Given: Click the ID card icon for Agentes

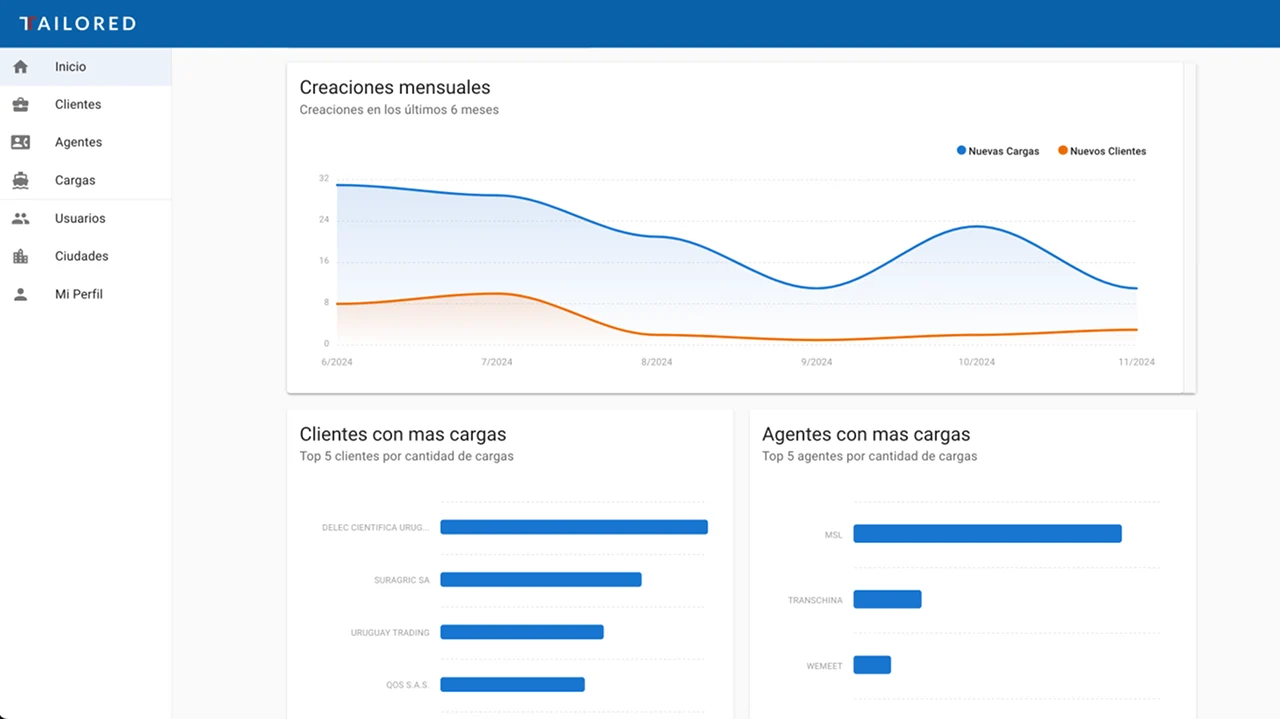Looking at the screenshot, I should click(x=20, y=143).
